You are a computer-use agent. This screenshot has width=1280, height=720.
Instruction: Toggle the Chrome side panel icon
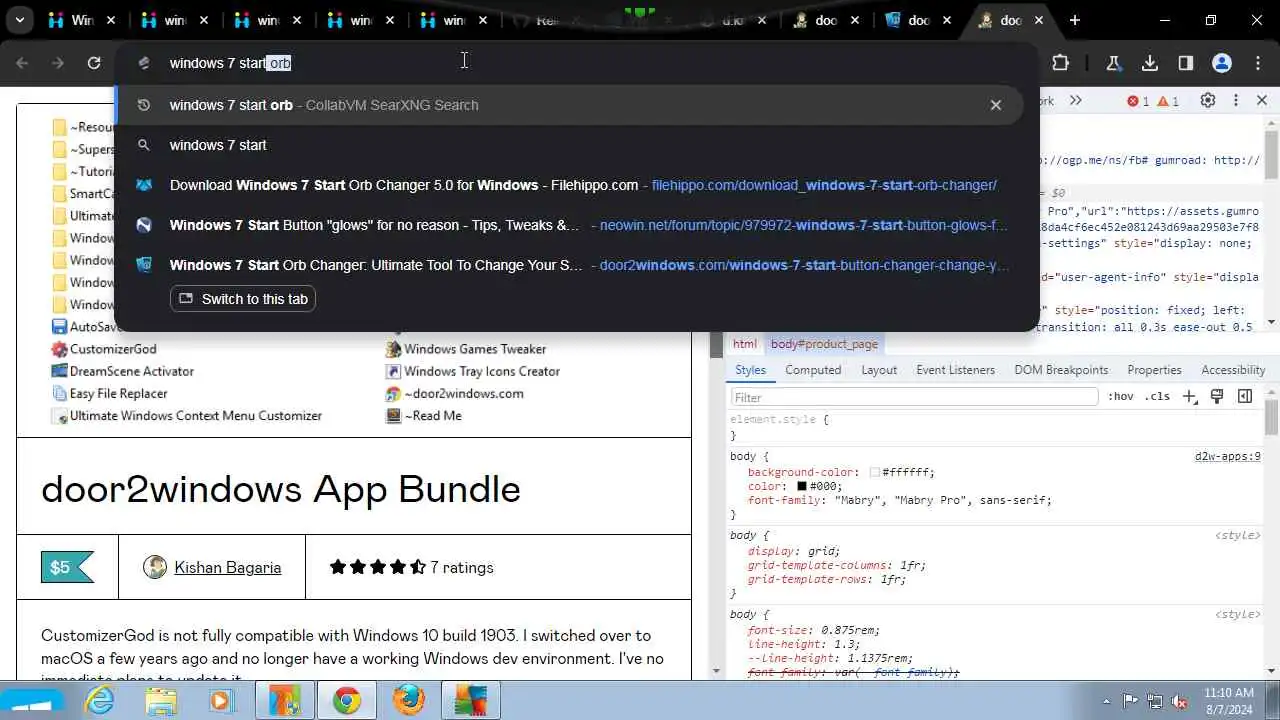(1186, 63)
